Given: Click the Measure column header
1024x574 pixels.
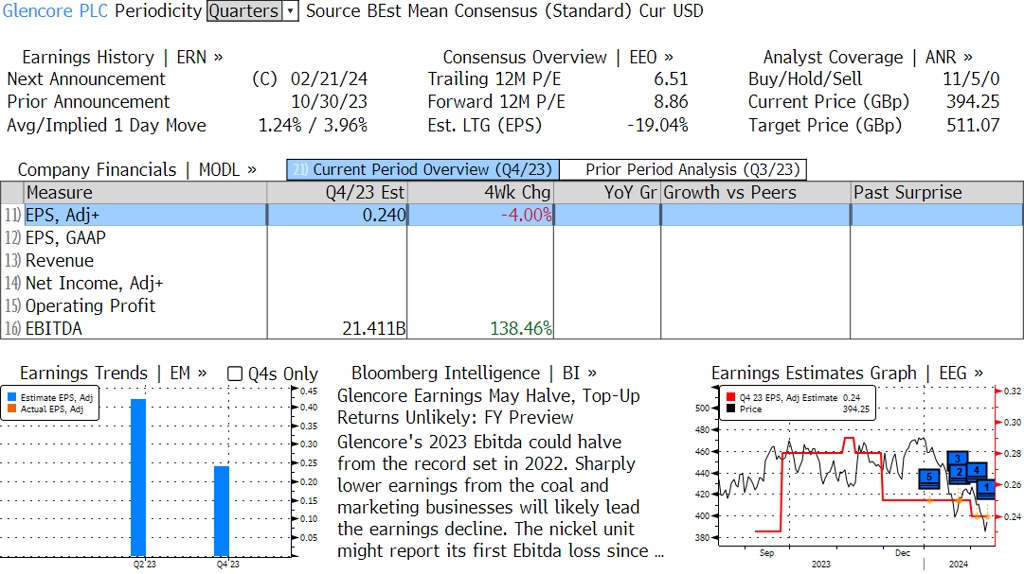Looking at the screenshot, I should (146, 193).
